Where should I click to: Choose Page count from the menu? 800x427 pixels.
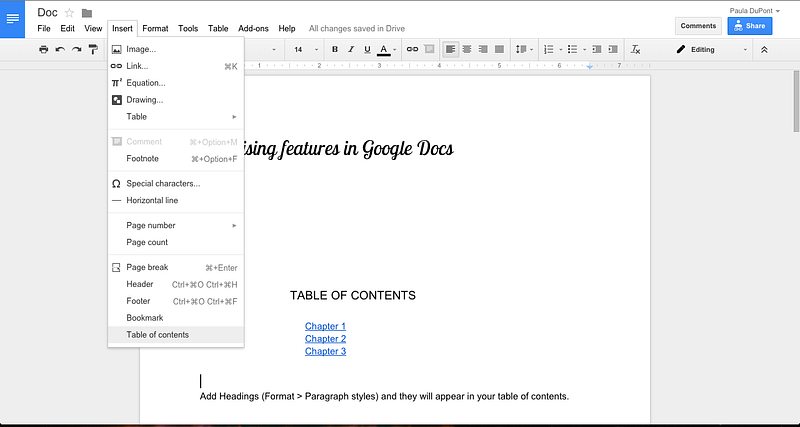(176, 242)
